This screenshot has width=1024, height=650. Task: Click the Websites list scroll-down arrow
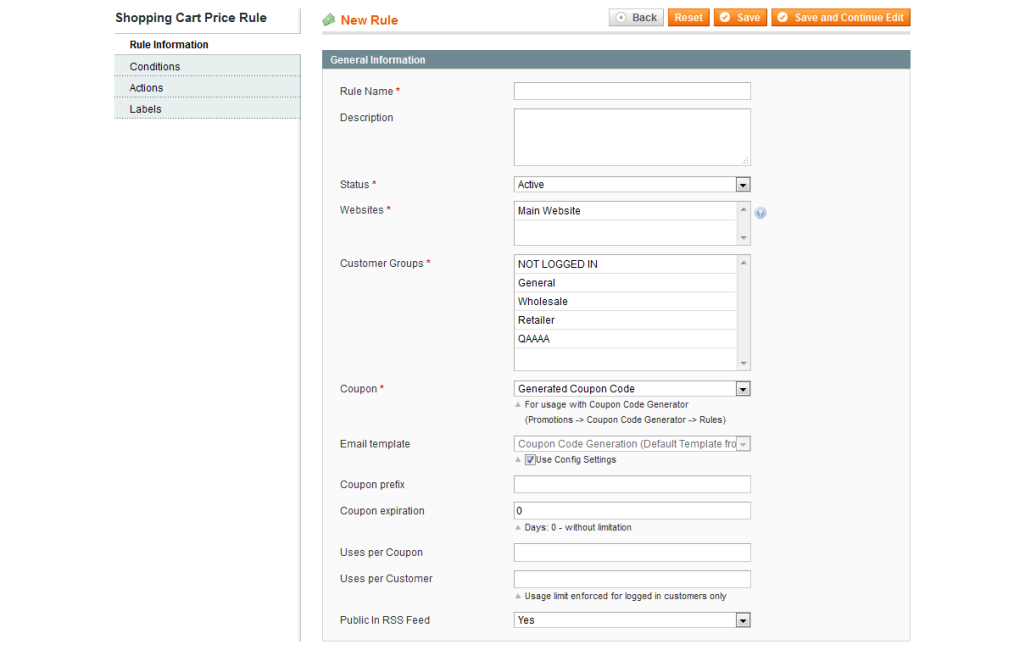coord(743,238)
